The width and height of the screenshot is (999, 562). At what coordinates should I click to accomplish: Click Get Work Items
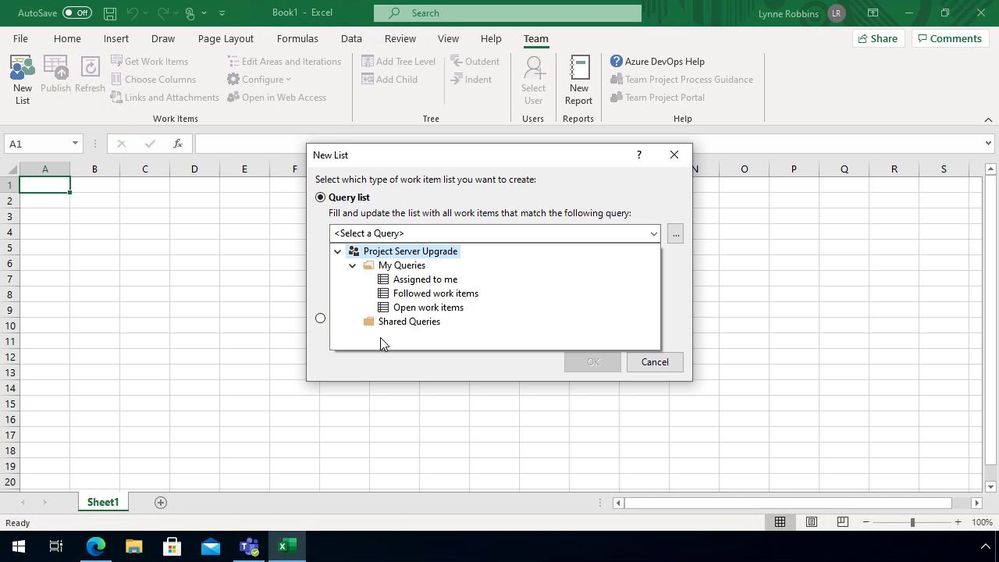[150, 61]
